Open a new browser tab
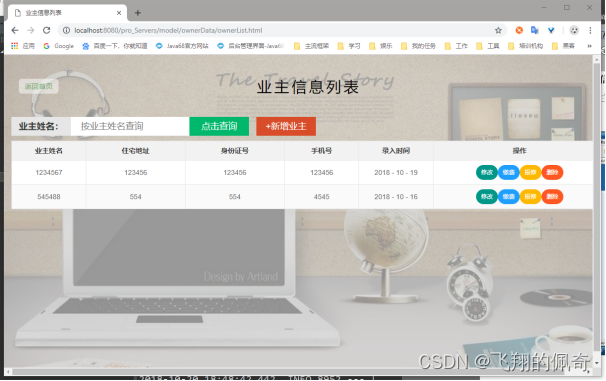 [x=138, y=13]
